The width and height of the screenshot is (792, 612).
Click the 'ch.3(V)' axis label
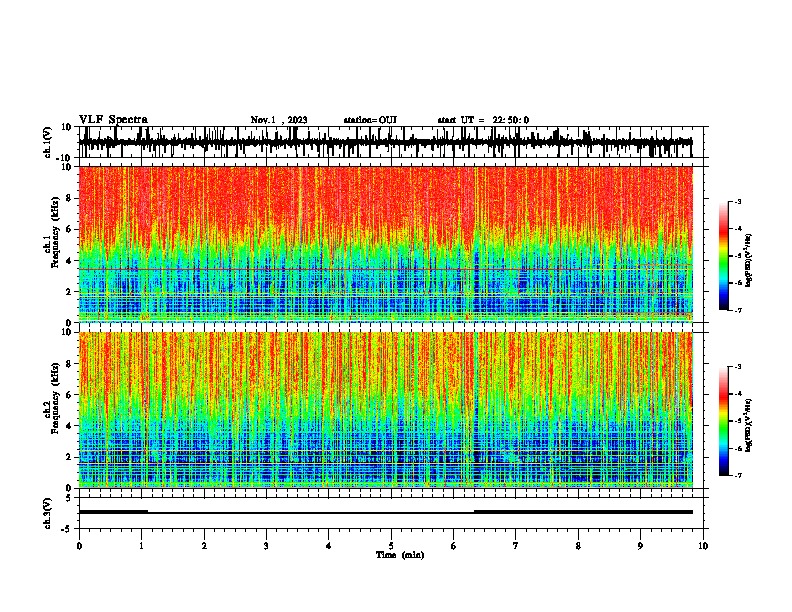[48, 514]
